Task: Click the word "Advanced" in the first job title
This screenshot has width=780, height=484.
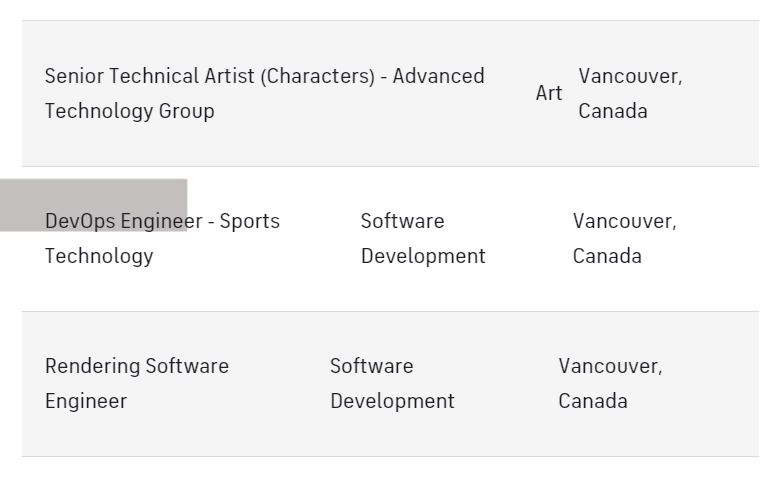Action: coord(438,76)
